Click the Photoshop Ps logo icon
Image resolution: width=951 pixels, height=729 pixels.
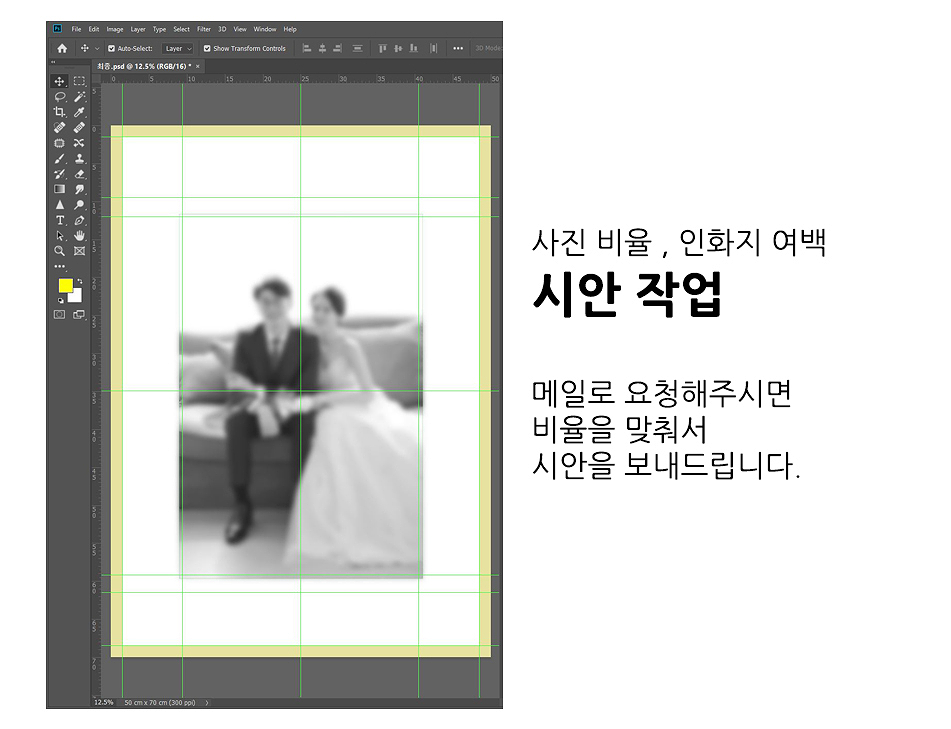click(57, 29)
